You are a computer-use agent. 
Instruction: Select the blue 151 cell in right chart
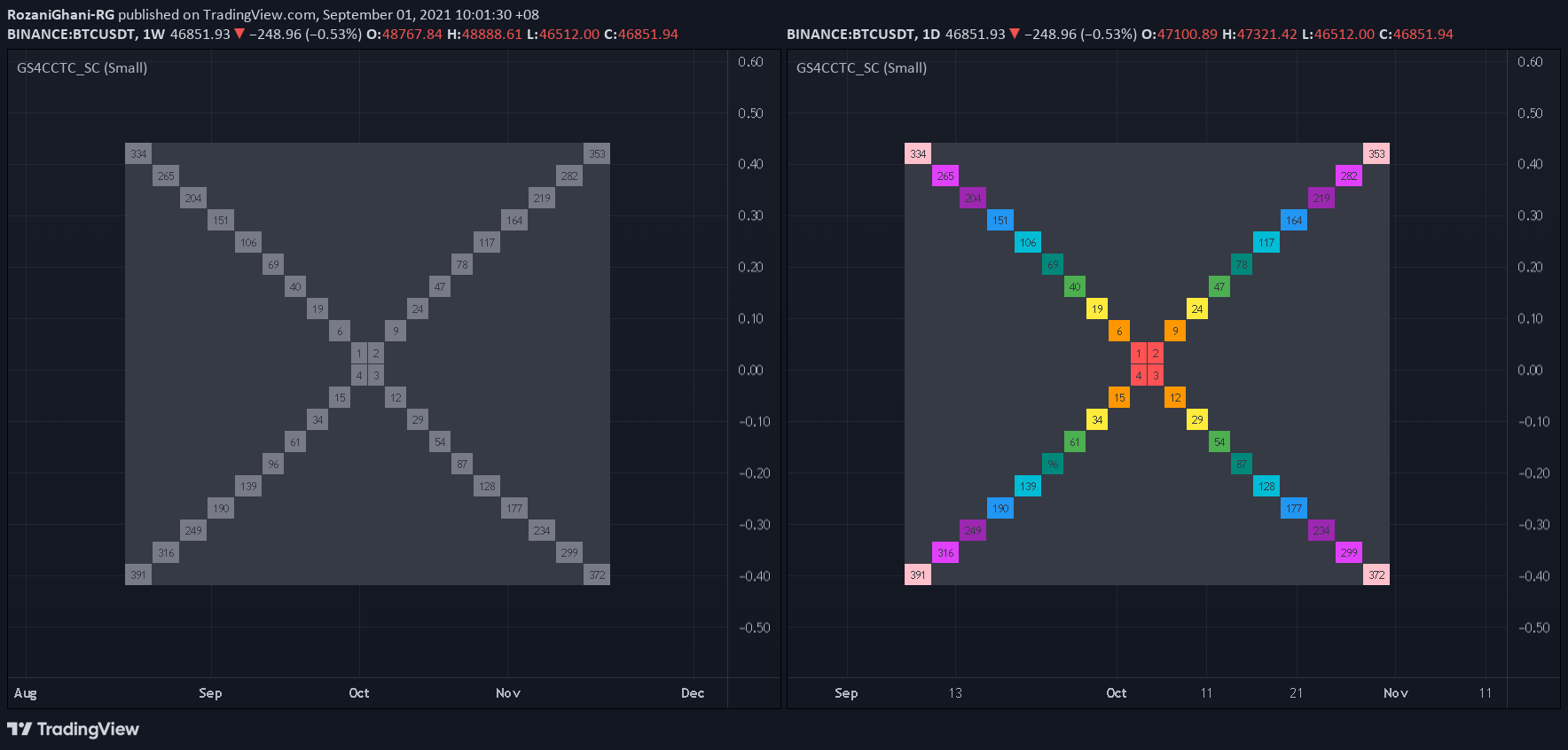click(x=1000, y=220)
